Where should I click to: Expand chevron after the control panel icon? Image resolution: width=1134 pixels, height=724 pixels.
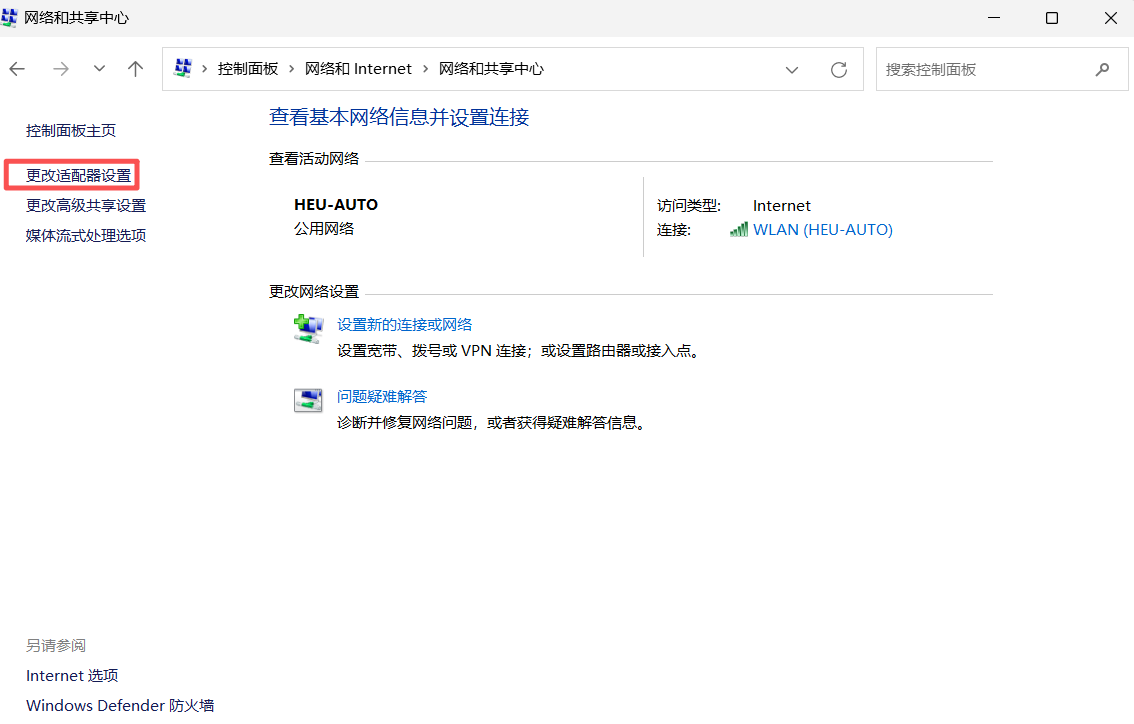pyautogui.click(x=205, y=69)
